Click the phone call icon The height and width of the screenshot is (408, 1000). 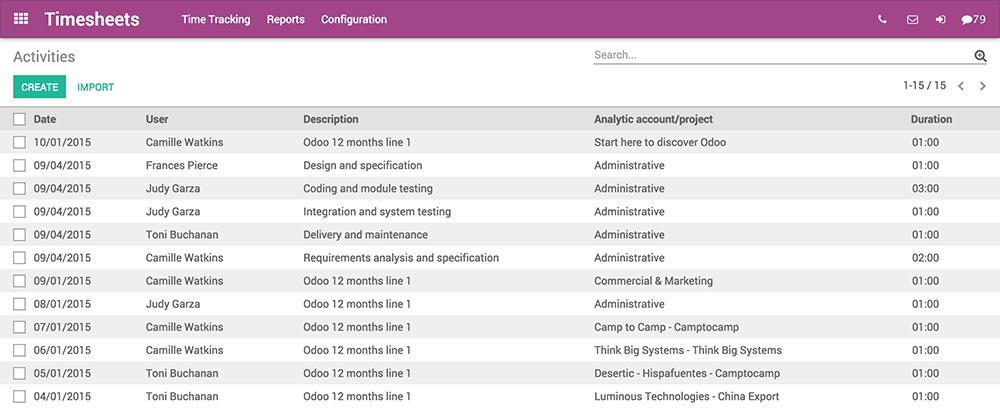coord(882,19)
